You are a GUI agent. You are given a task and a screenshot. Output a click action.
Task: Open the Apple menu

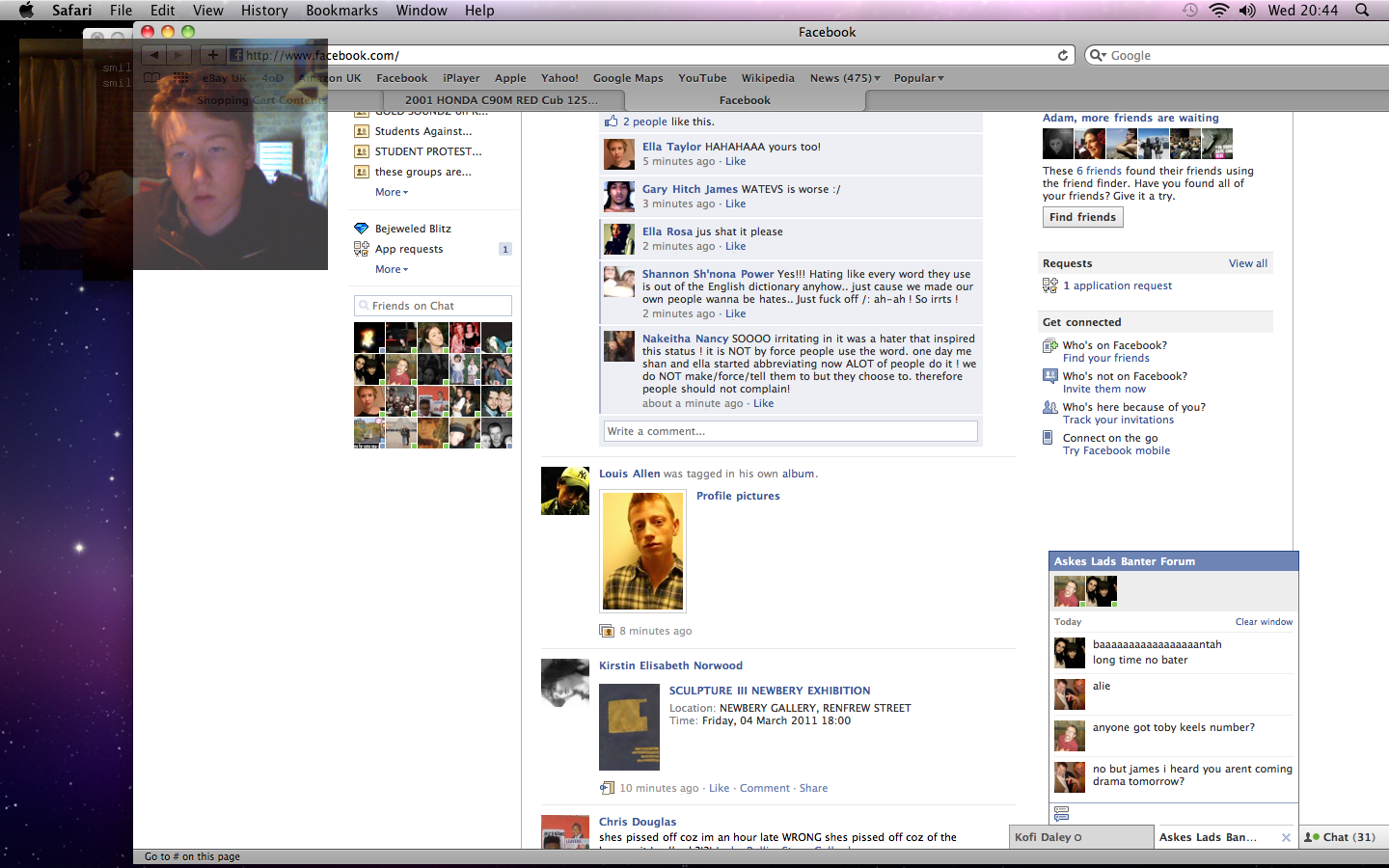pos(26,10)
